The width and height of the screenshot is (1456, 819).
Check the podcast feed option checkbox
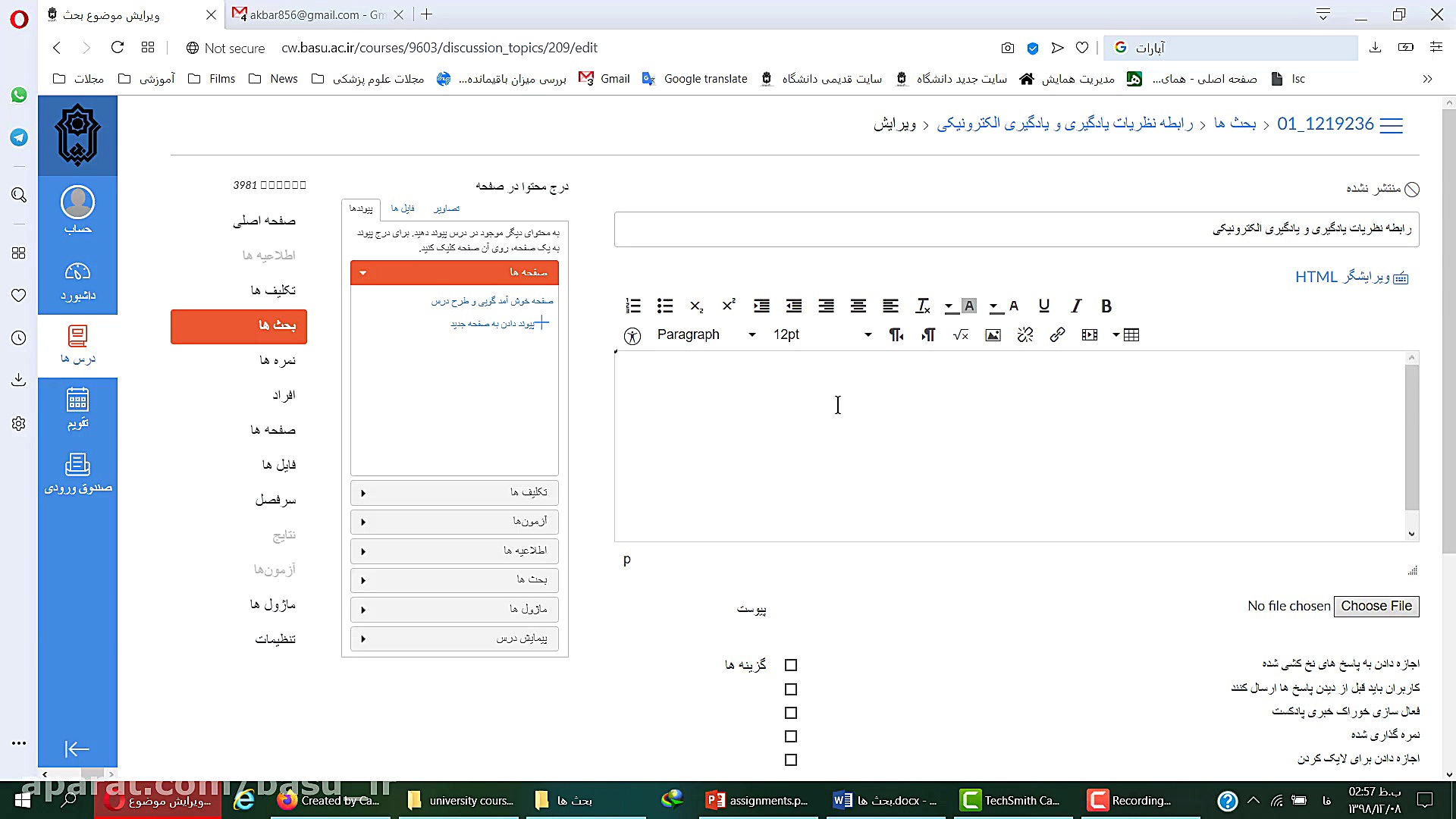tap(791, 712)
